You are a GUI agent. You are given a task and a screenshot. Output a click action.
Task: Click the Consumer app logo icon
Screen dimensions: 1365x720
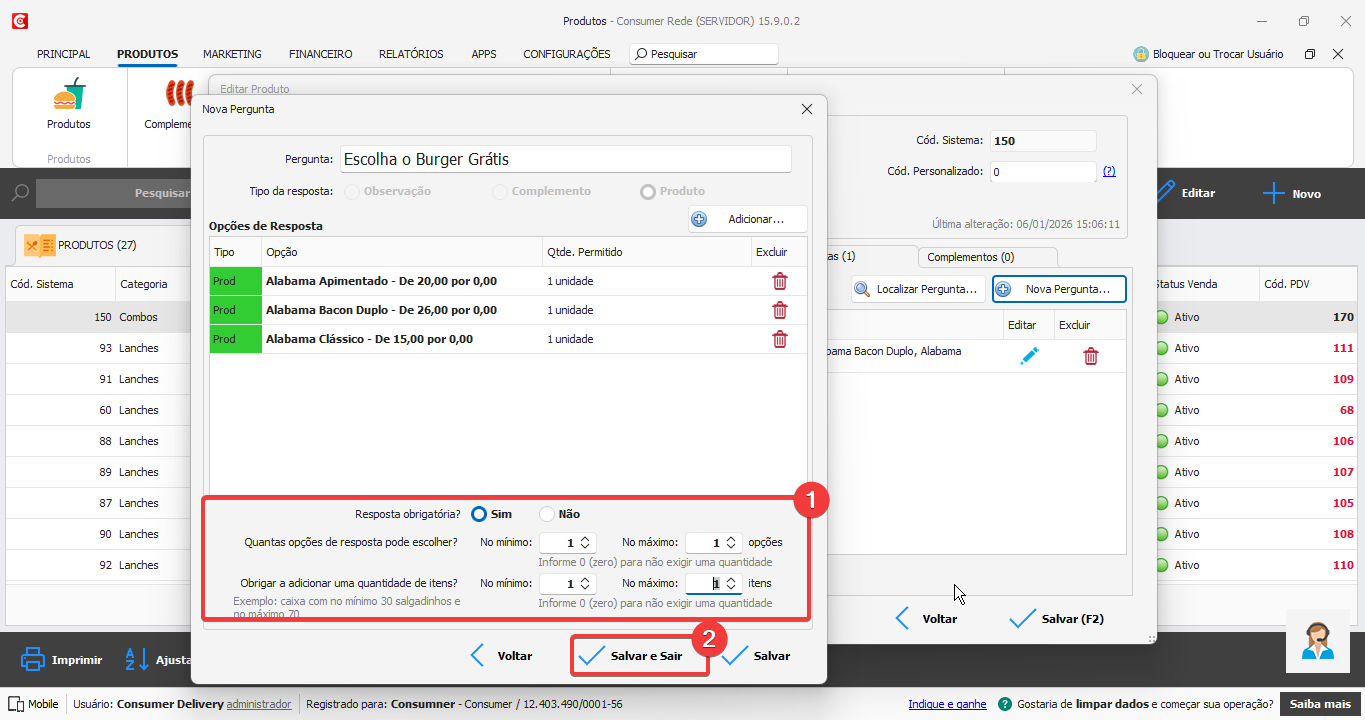[19, 21]
